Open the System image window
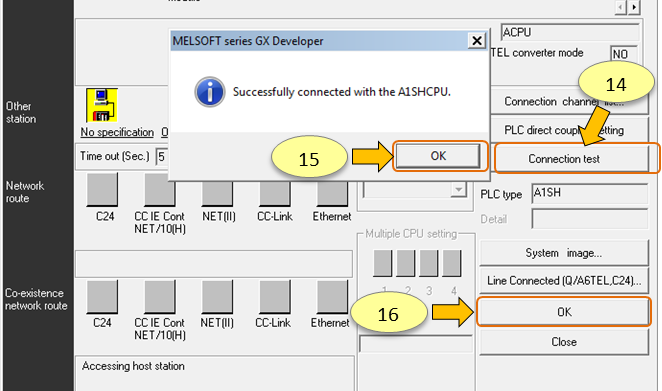Screen dimensions: 662x391 pos(564,253)
